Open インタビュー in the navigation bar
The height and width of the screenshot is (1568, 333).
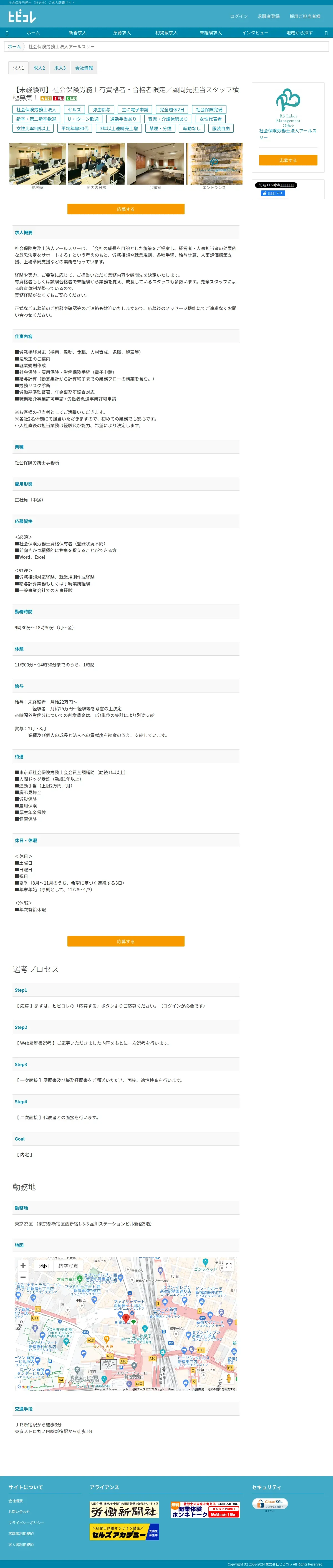(x=255, y=33)
